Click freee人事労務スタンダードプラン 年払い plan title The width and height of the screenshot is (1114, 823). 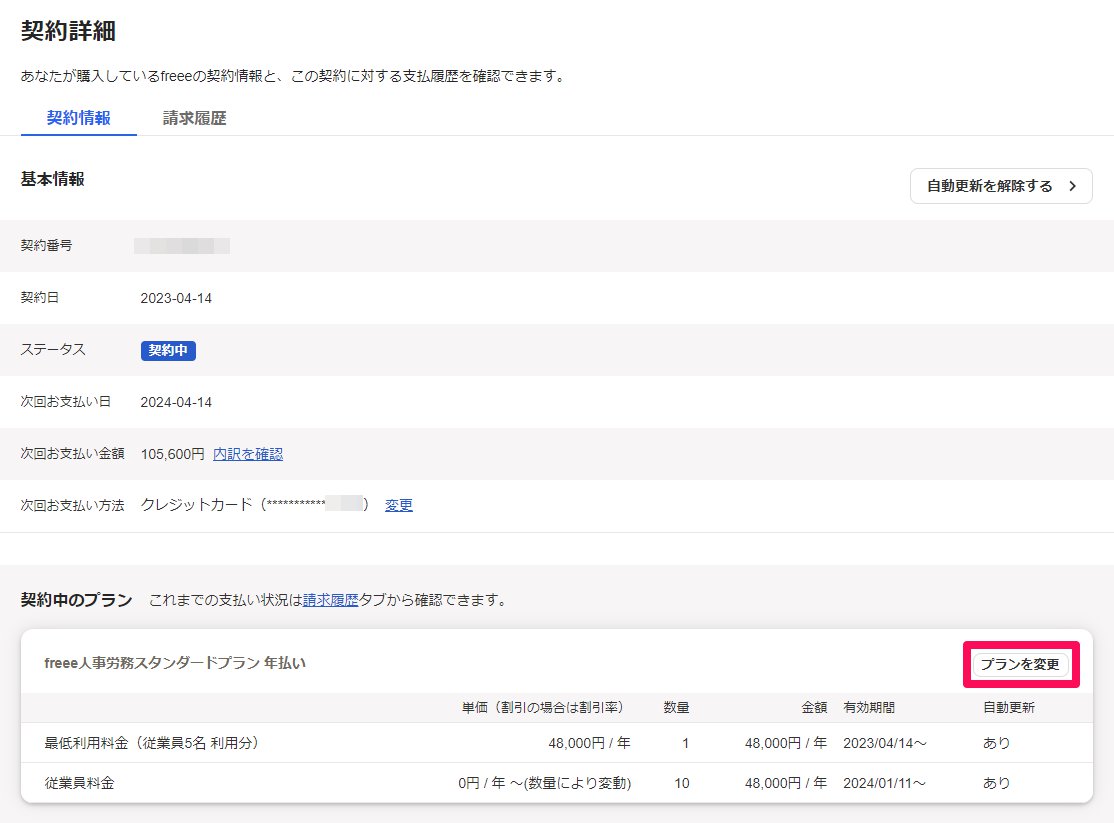[x=175, y=663]
